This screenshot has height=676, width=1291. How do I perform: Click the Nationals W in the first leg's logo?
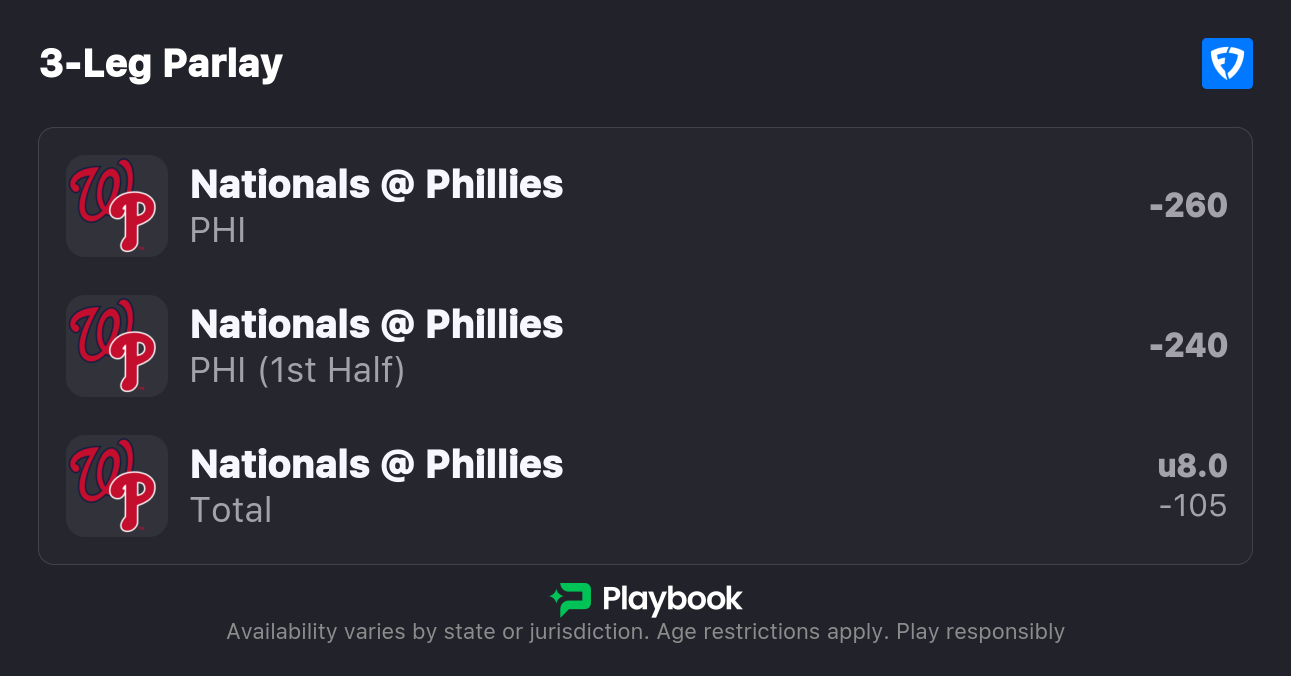pyautogui.click(x=100, y=192)
